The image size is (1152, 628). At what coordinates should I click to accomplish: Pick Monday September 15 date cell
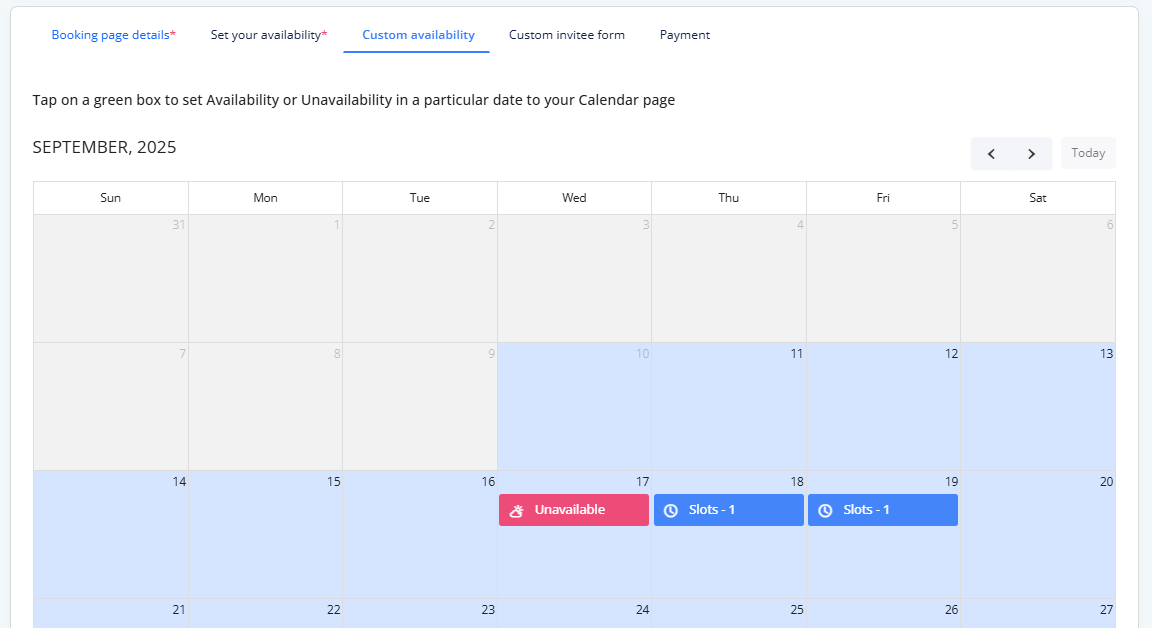[265, 538]
